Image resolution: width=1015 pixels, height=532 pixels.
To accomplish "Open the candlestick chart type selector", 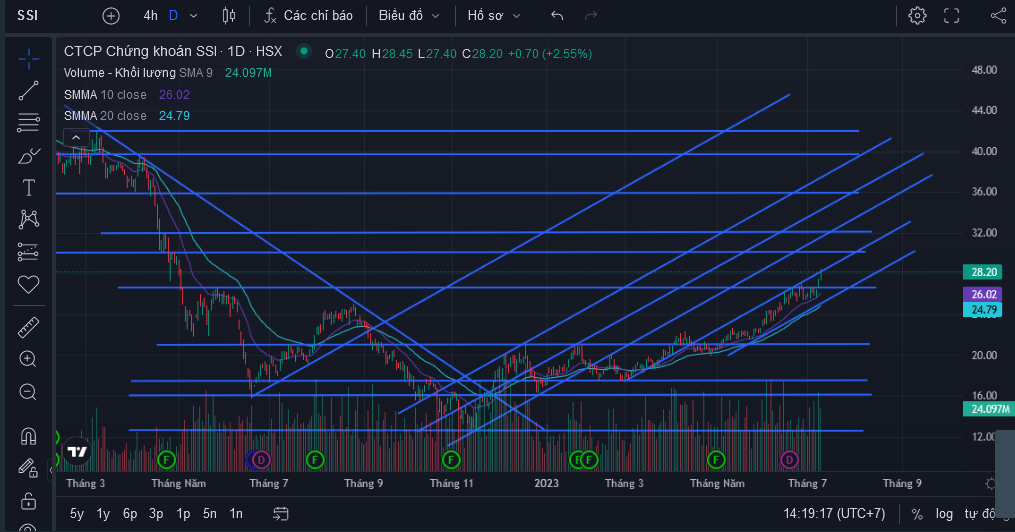I will click(229, 16).
